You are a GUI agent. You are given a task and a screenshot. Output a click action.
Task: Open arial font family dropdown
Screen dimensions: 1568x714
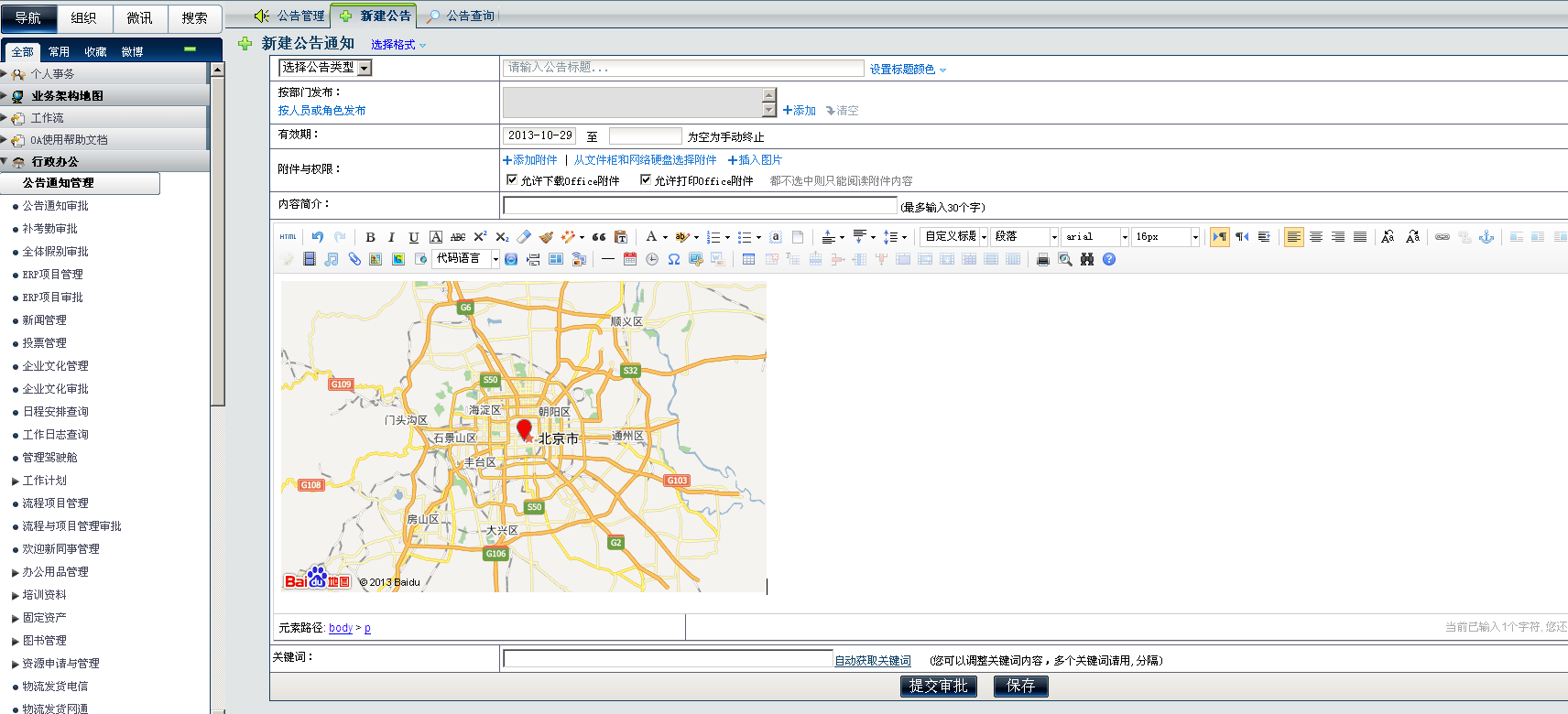1094,236
